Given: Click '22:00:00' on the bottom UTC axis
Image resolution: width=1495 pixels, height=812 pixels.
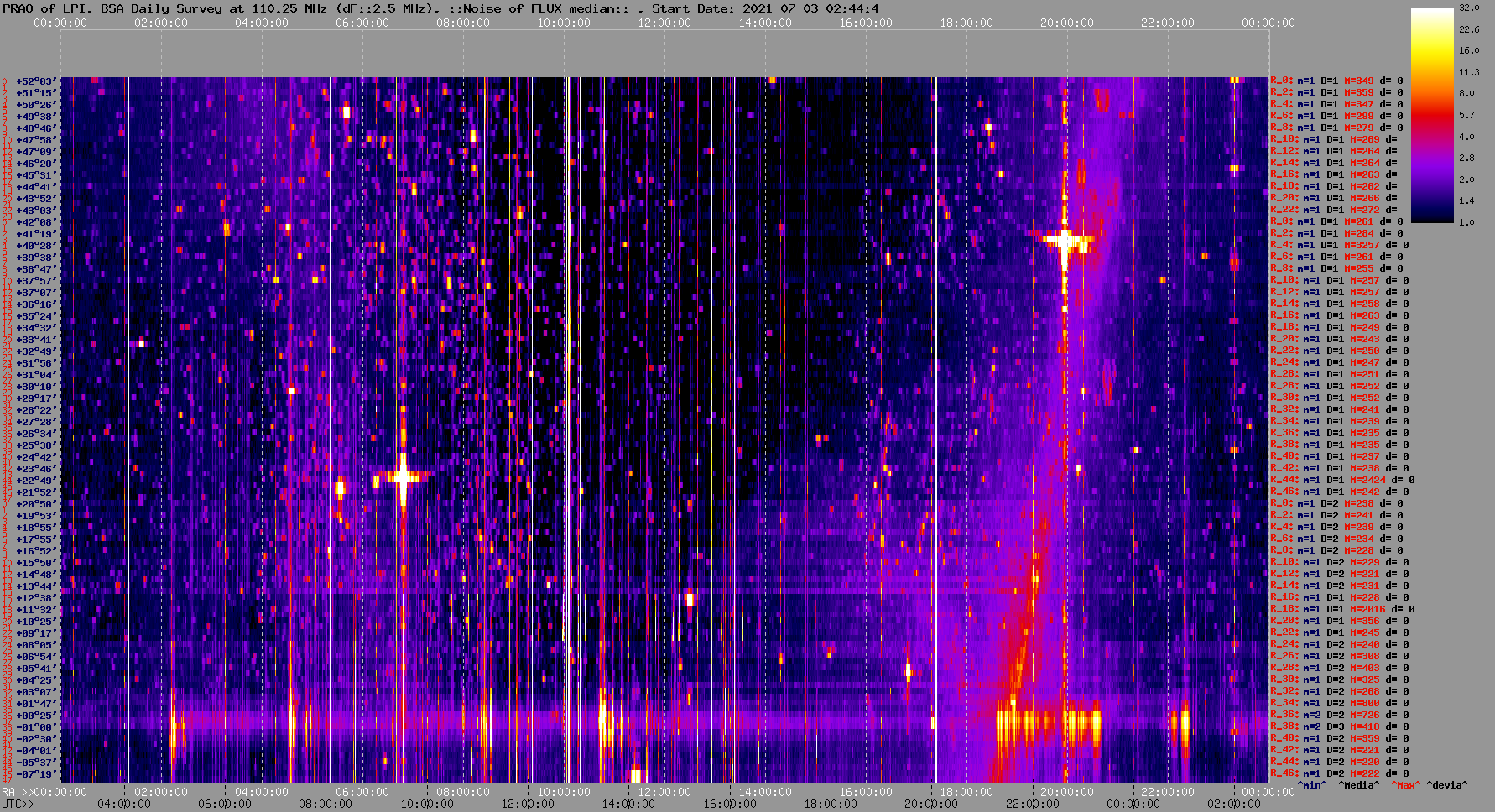Looking at the screenshot, I should tap(1034, 804).
